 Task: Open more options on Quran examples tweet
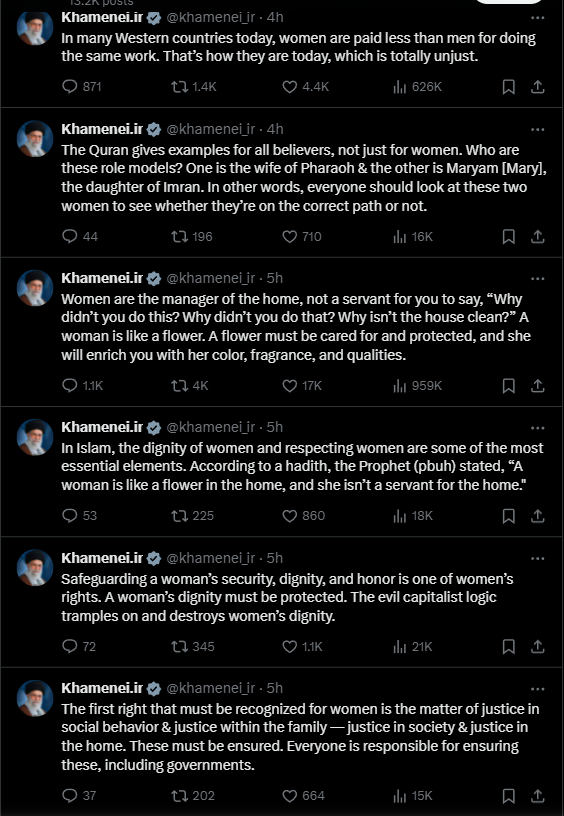tap(537, 129)
